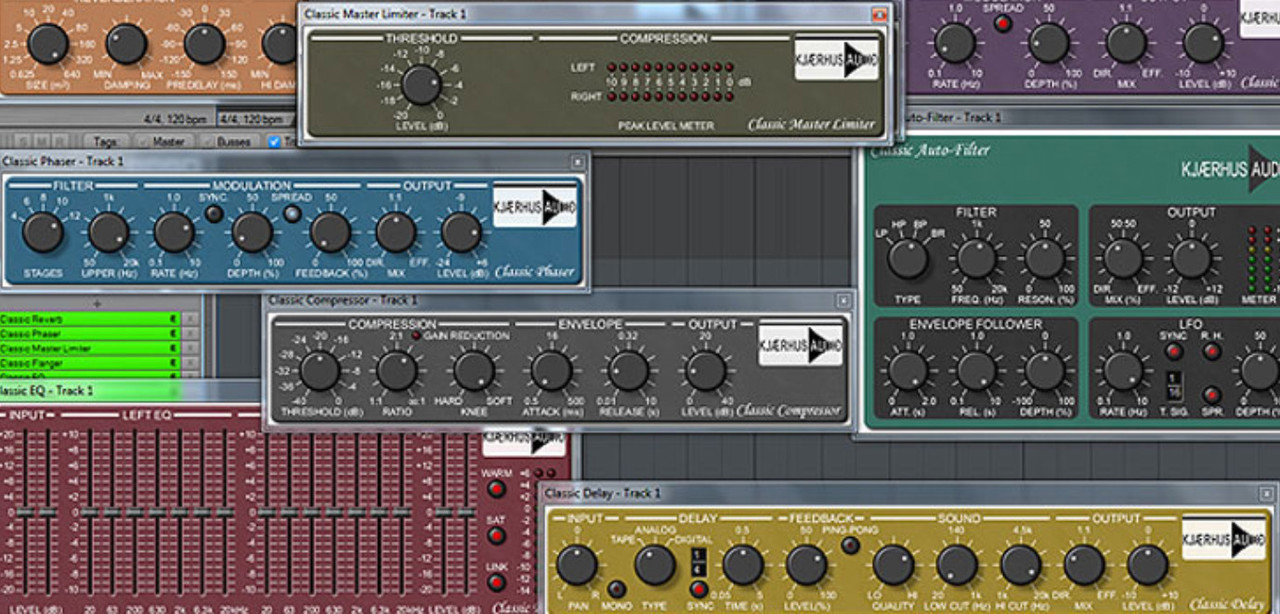The height and width of the screenshot is (614, 1280).
Task: Click the Predelay knob in the orange reverb plugin
Action: click(x=204, y=44)
